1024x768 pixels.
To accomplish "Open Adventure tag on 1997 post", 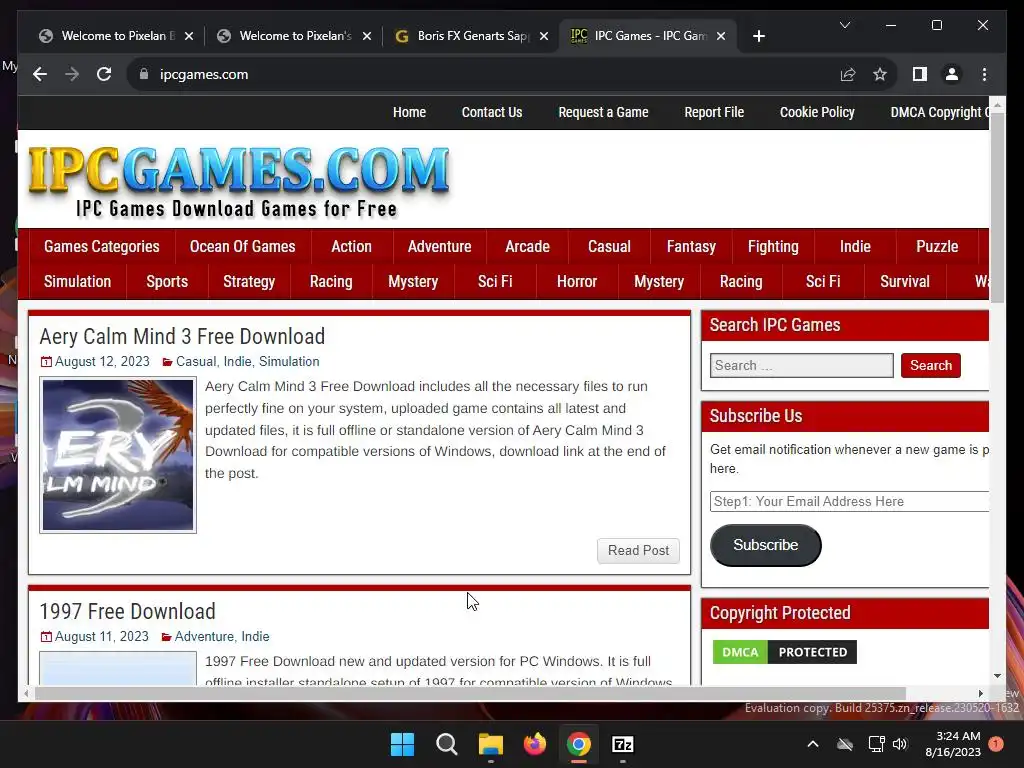I will point(204,636).
